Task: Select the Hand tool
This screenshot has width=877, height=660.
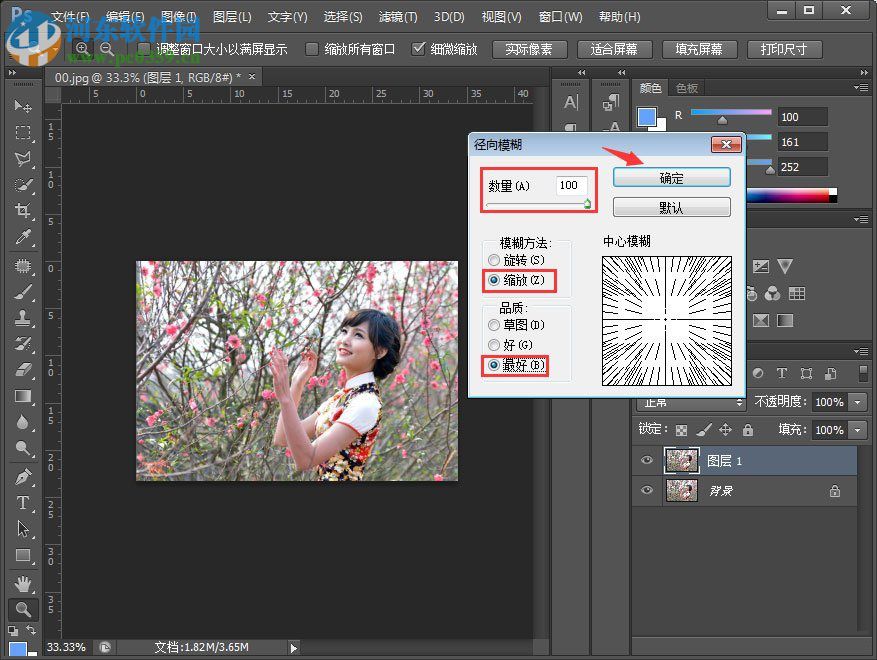Action: 23,583
